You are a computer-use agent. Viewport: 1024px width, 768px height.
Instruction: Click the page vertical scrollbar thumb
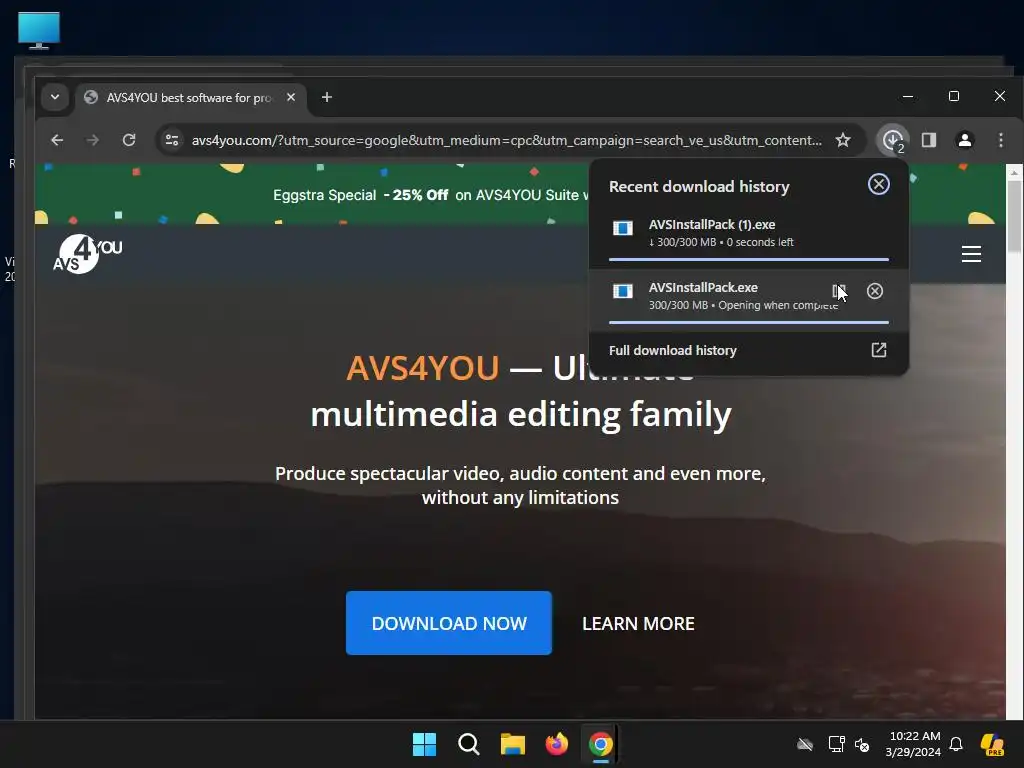point(1014,216)
